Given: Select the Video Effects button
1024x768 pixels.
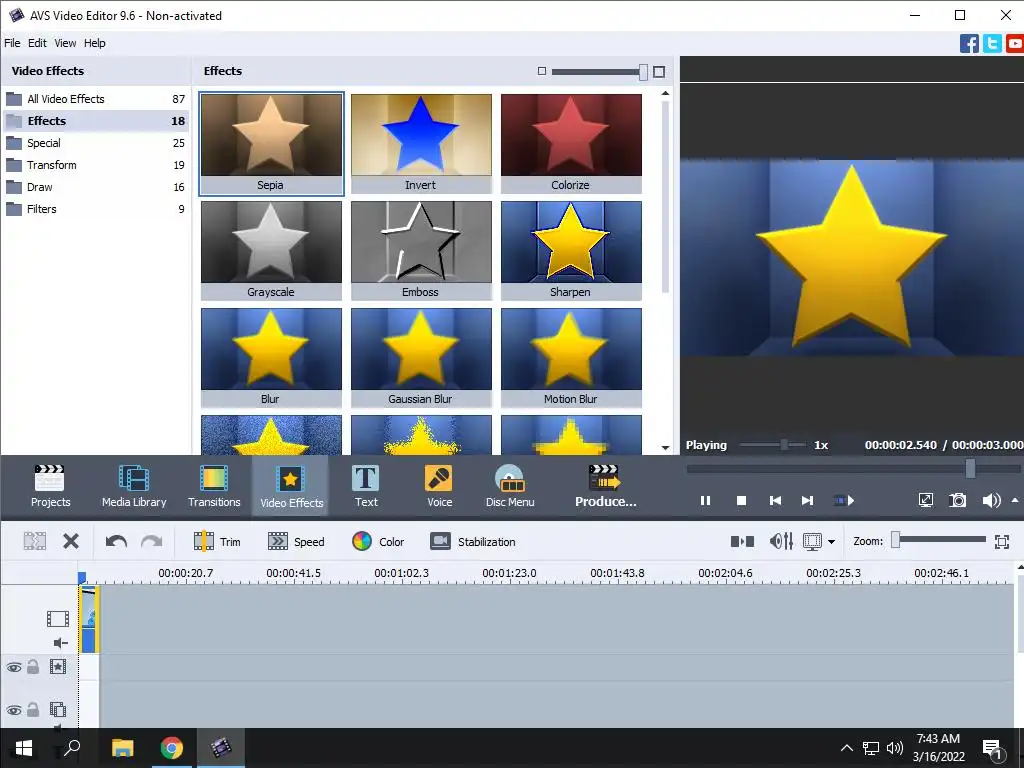Looking at the screenshot, I should (x=291, y=486).
